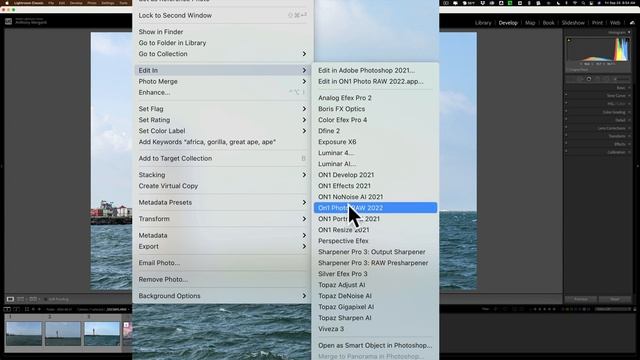Click the Apple menu icon
This screenshot has width=640, height=360.
click(7, 3)
